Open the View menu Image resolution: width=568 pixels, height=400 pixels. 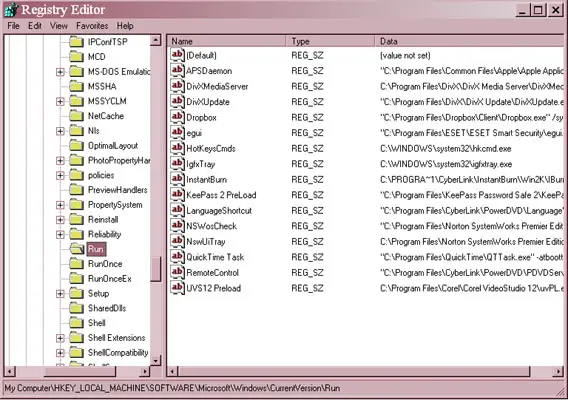tap(59, 26)
